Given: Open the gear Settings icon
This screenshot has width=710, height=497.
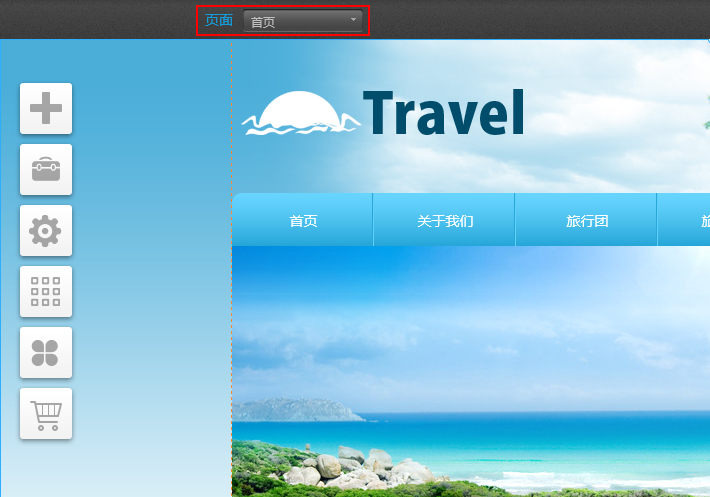Looking at the screenshot, I should pos(46,231).
